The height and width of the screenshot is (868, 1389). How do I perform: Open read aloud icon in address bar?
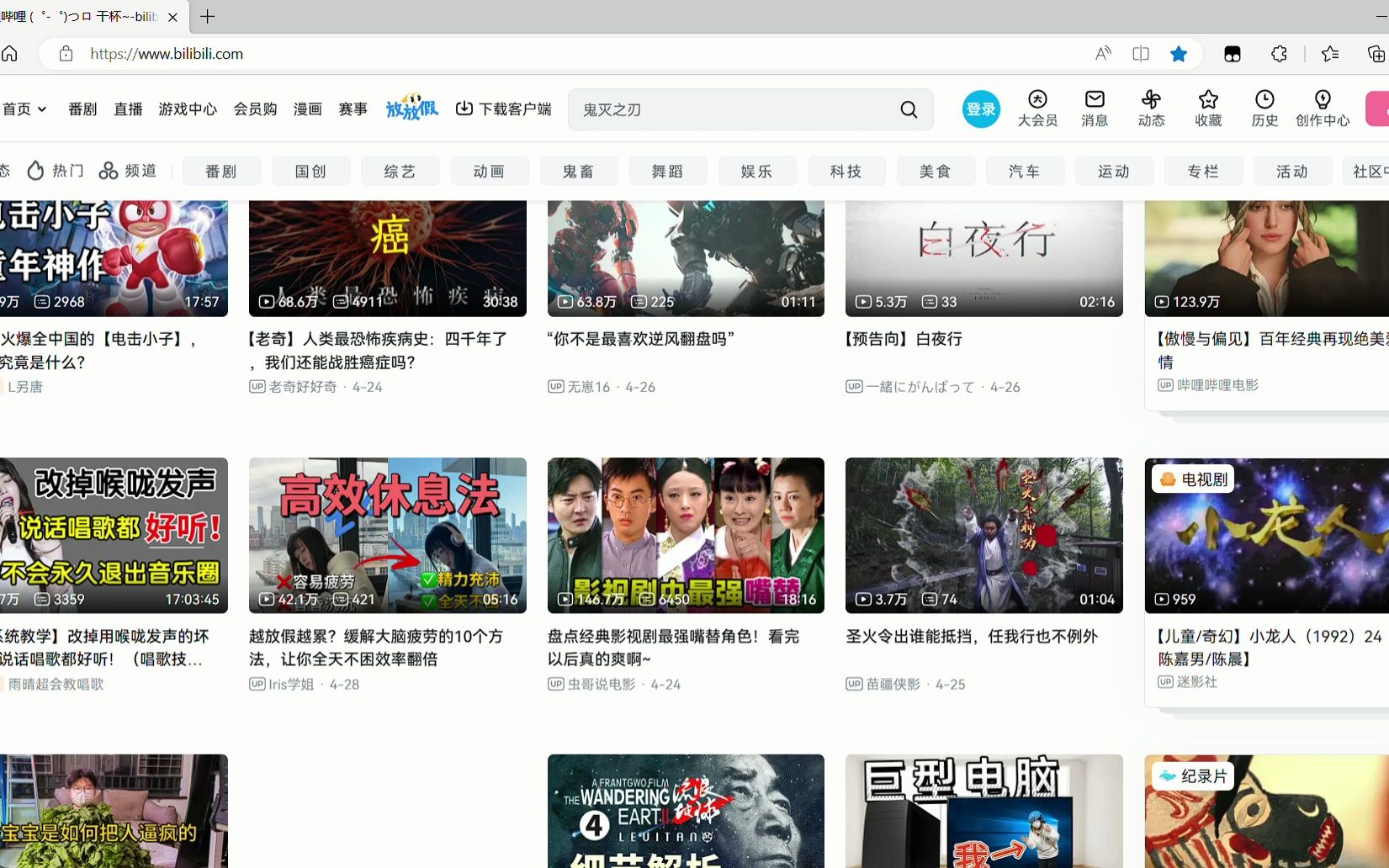click(x=1103, y=54)
